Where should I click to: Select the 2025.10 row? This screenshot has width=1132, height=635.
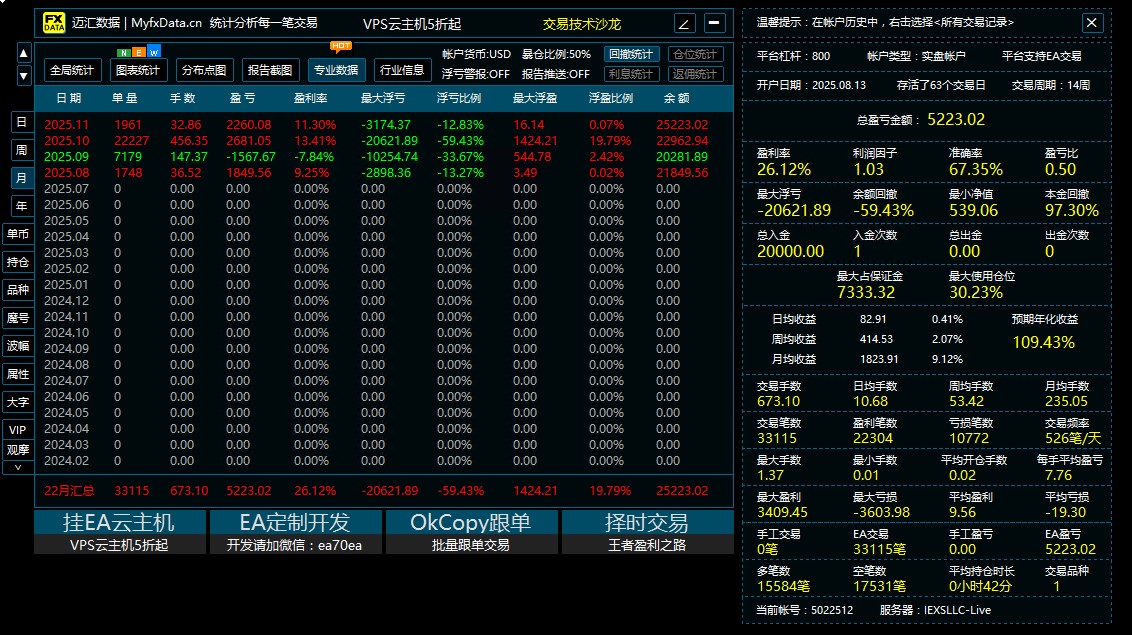coord(383,141)
